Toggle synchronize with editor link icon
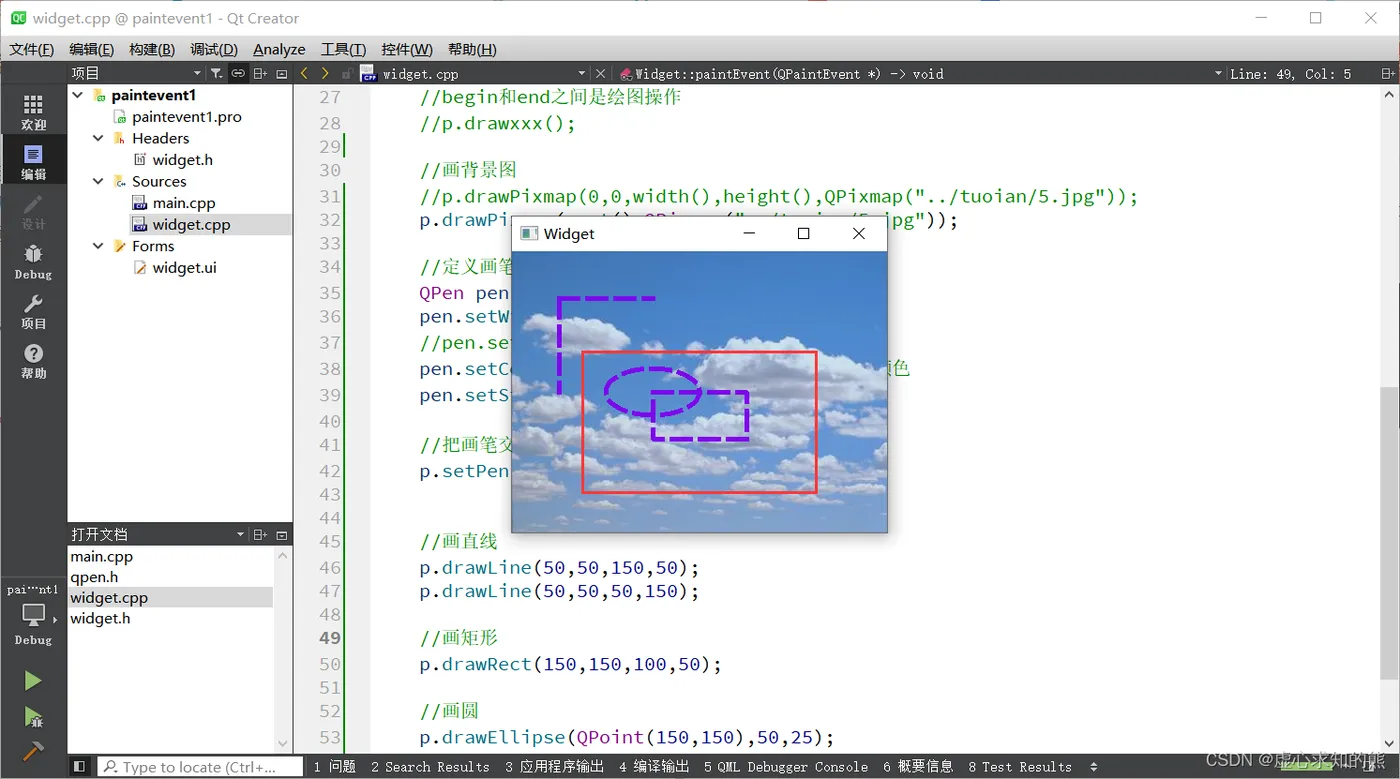This screenshot has height=779, width=1400. (238, 73)
